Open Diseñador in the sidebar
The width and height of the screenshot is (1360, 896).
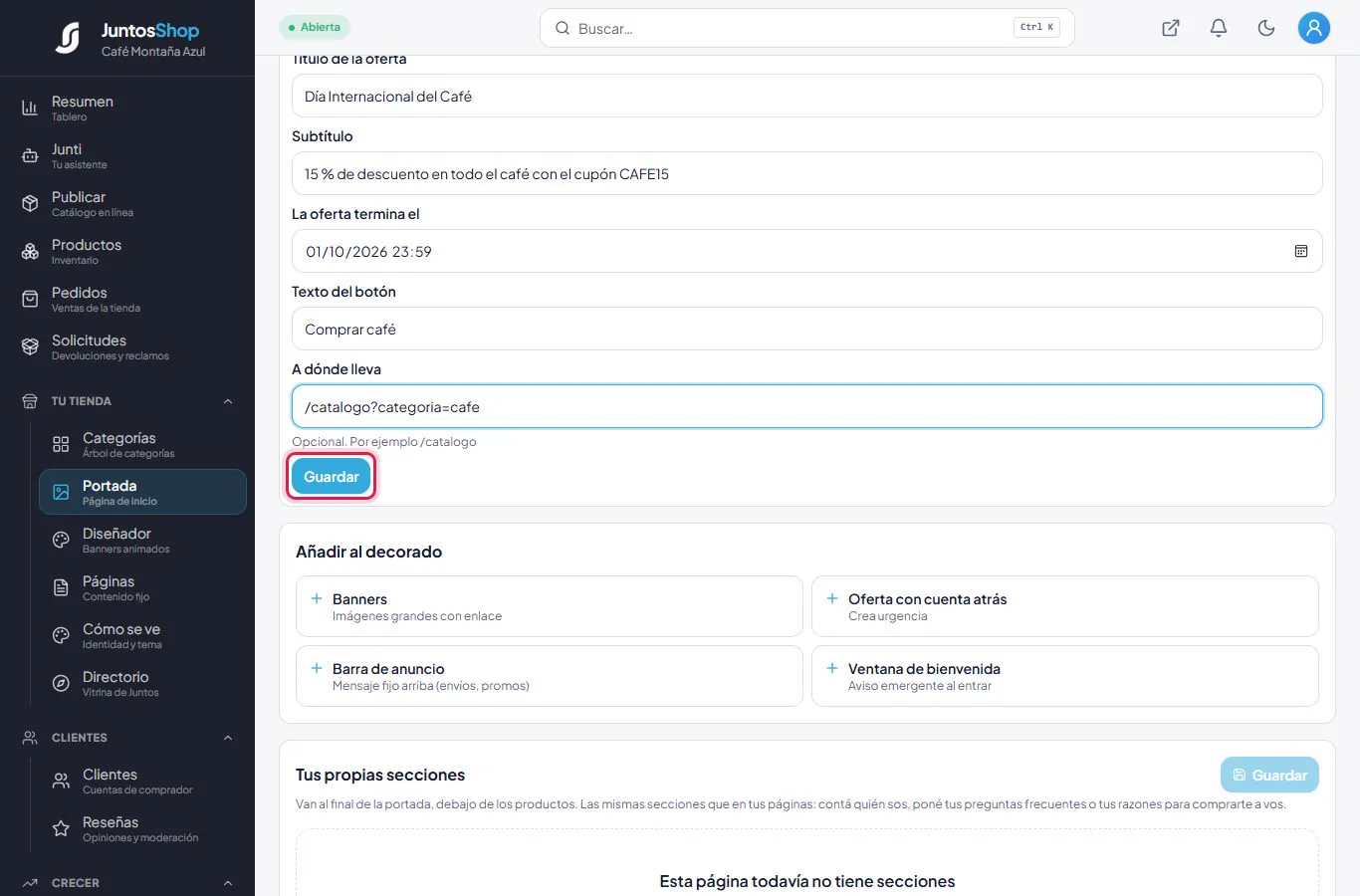point(142,540)
